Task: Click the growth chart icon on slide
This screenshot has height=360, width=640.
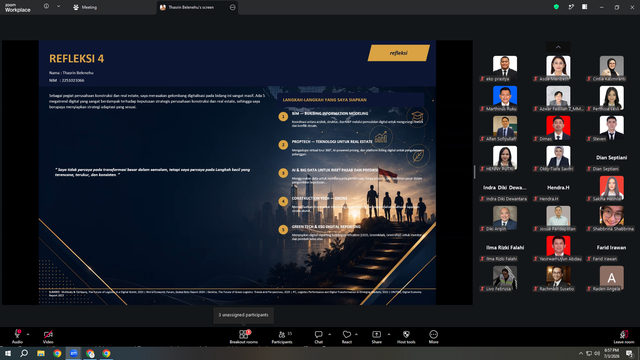Action: (381, 137)
